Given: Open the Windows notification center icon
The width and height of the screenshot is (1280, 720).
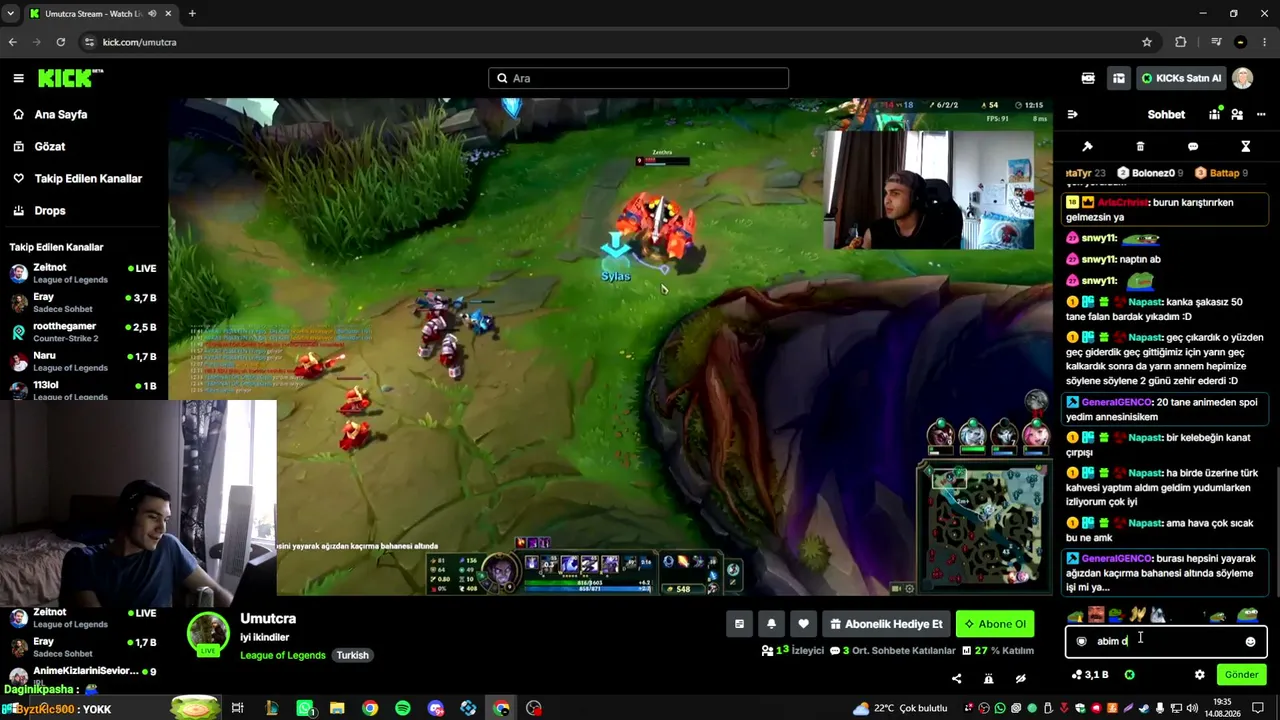Looking at the screenshot, I should 1258,708.
